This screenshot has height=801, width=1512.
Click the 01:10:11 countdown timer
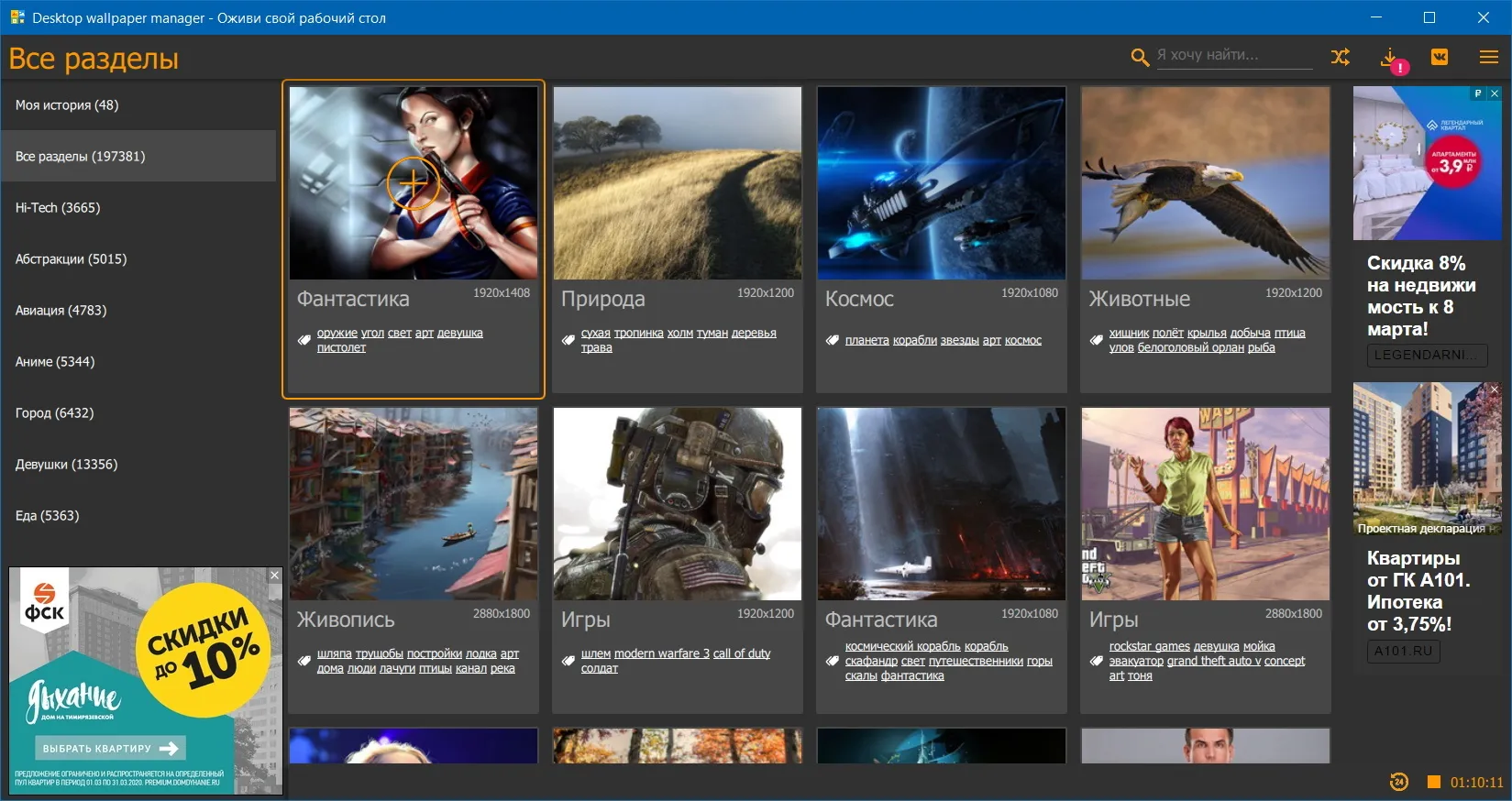pyautogui.click(x=1476, y=783)
